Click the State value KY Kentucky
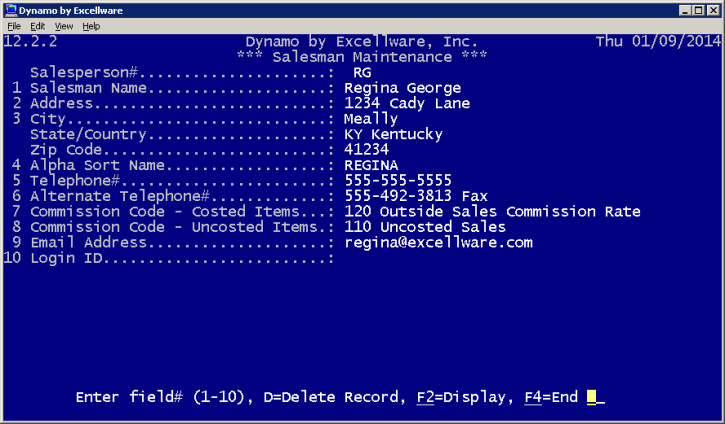 coord(393,134)
